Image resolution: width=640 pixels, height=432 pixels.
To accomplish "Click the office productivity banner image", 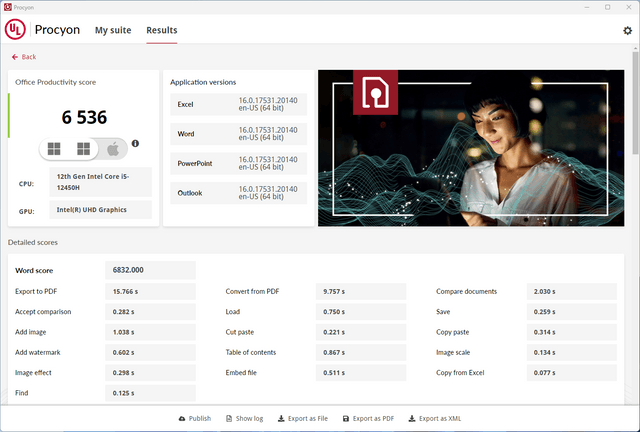I will click(x=471, y=148).
